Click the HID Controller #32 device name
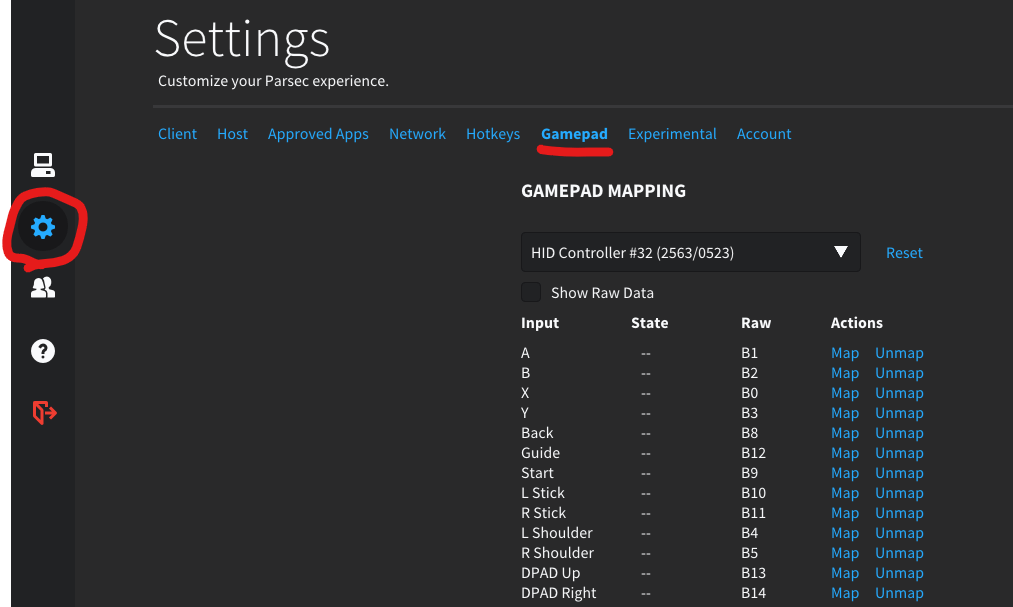Image resolution: width=1013 pixels, height=607 pixels. point(632,252)
